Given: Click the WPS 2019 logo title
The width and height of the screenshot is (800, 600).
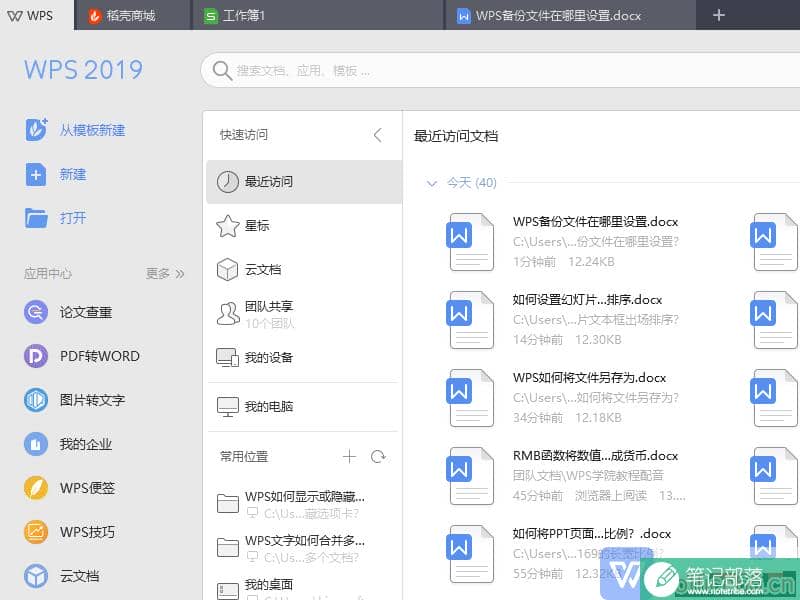Looking at the screenshot, I should pyautogui.click(x=84, y=70).
